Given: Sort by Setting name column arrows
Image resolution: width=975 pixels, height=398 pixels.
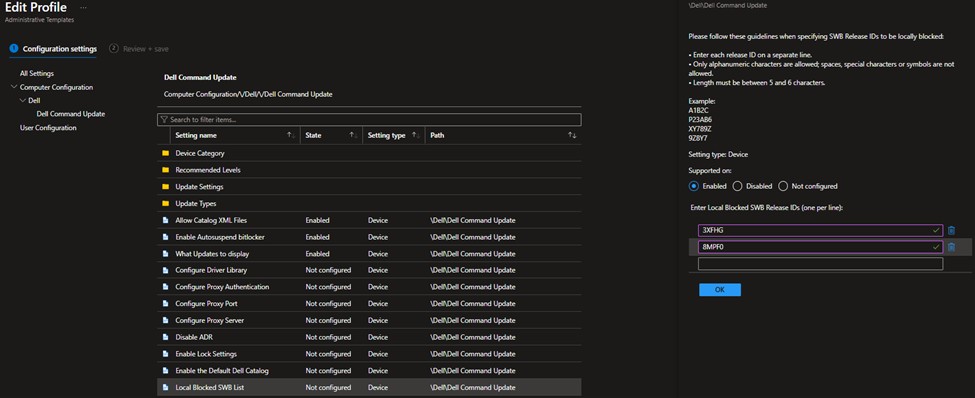Looking at the screenshot, I should [x=290, y=135].
